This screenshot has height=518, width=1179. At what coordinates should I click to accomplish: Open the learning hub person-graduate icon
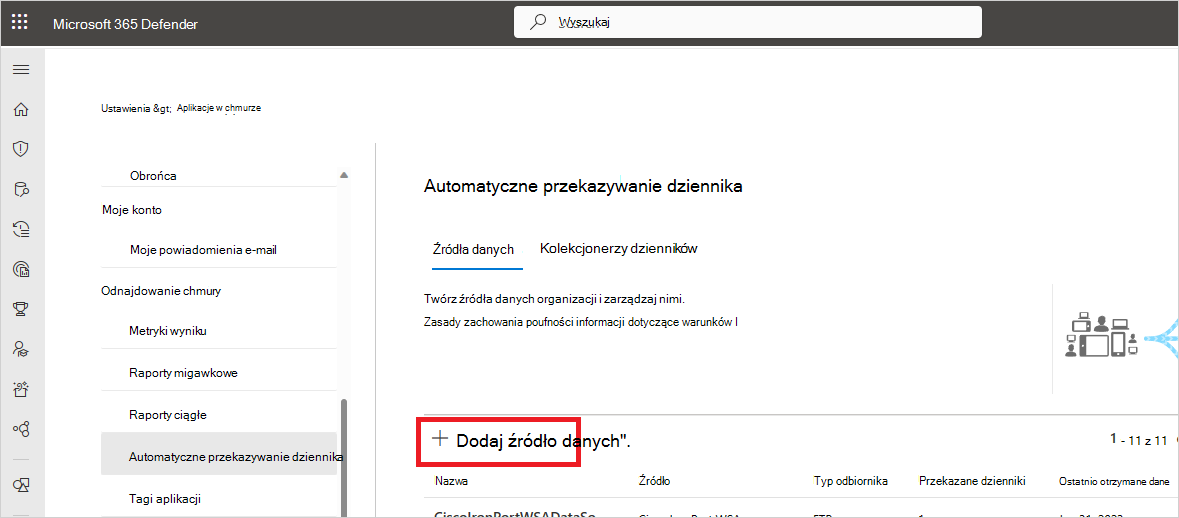[21, 348]
